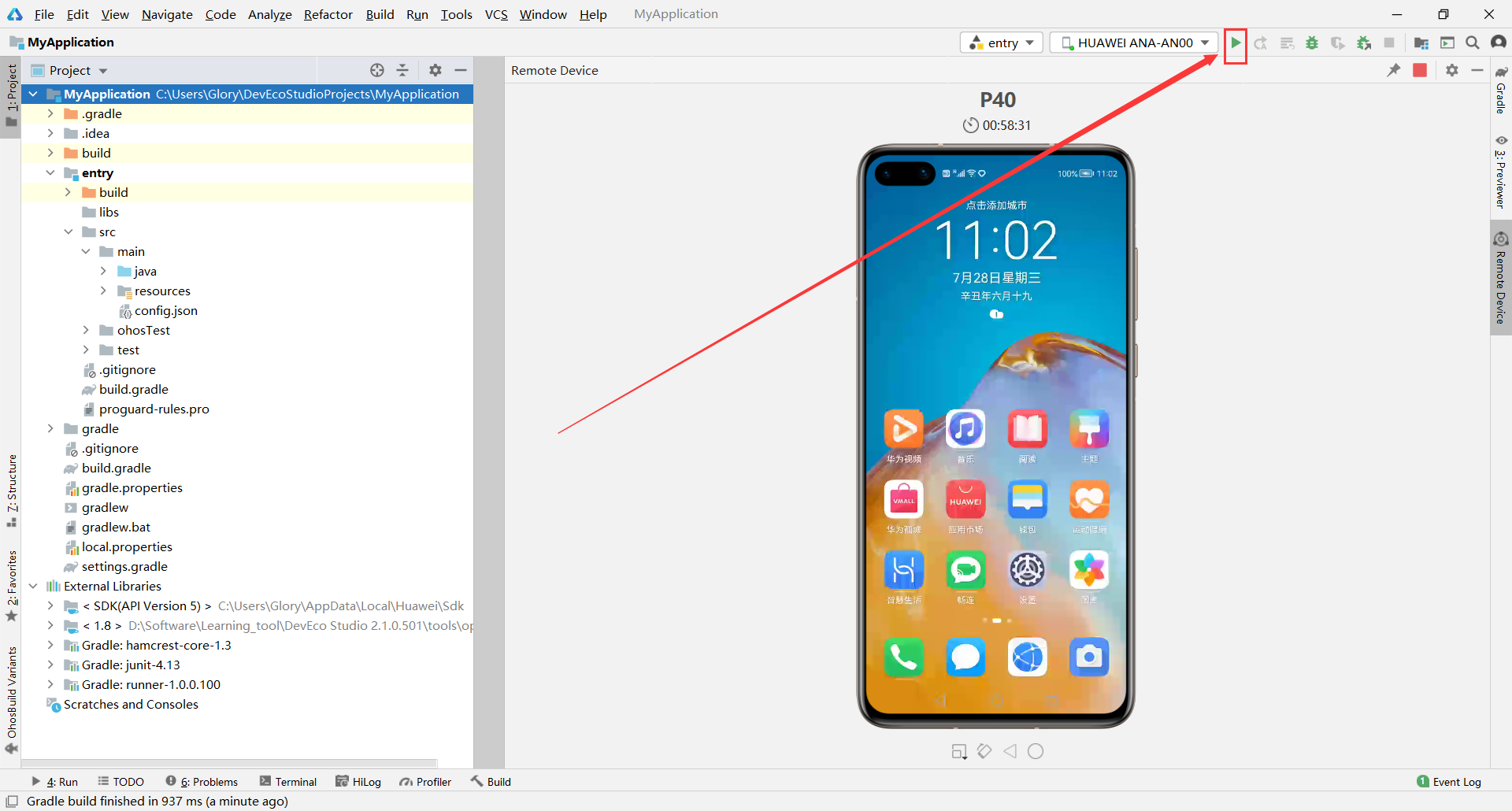Open the Refactor menu

(328, 14)
